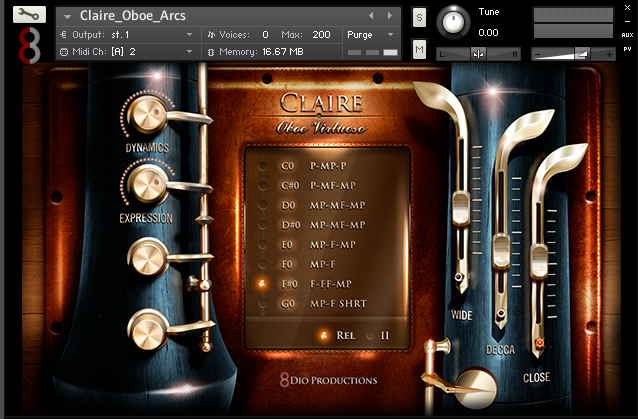Toggle the PV performance view button
638x419 pixels.
pyautogui.click(x=627, y=49)
